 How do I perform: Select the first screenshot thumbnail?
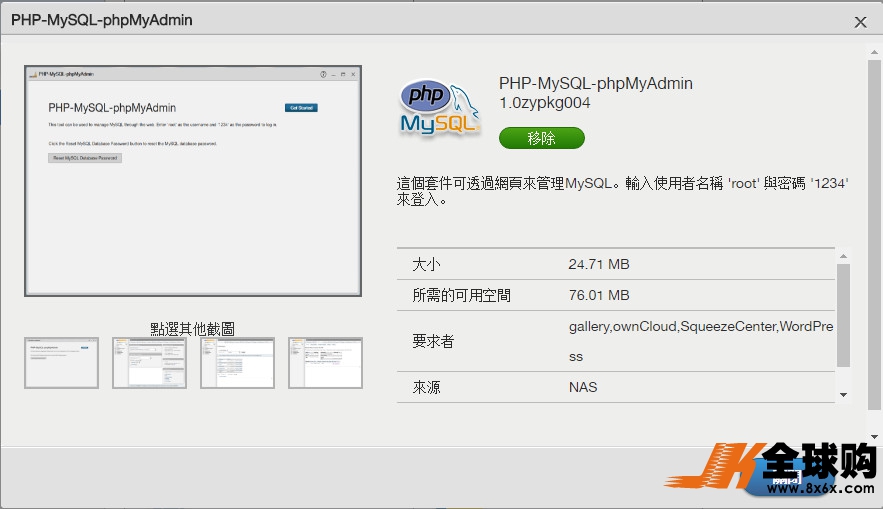[x=62, y=363]
